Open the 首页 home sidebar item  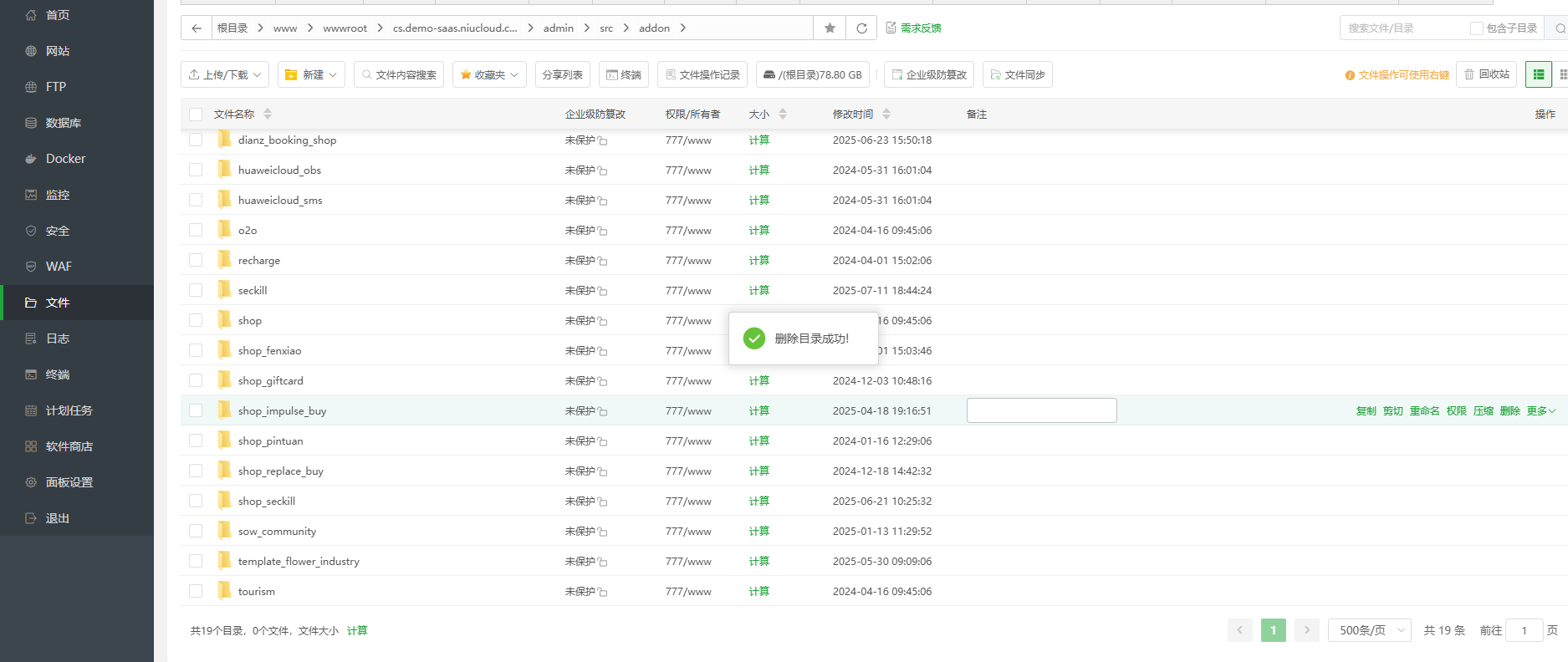coord(58,15)
